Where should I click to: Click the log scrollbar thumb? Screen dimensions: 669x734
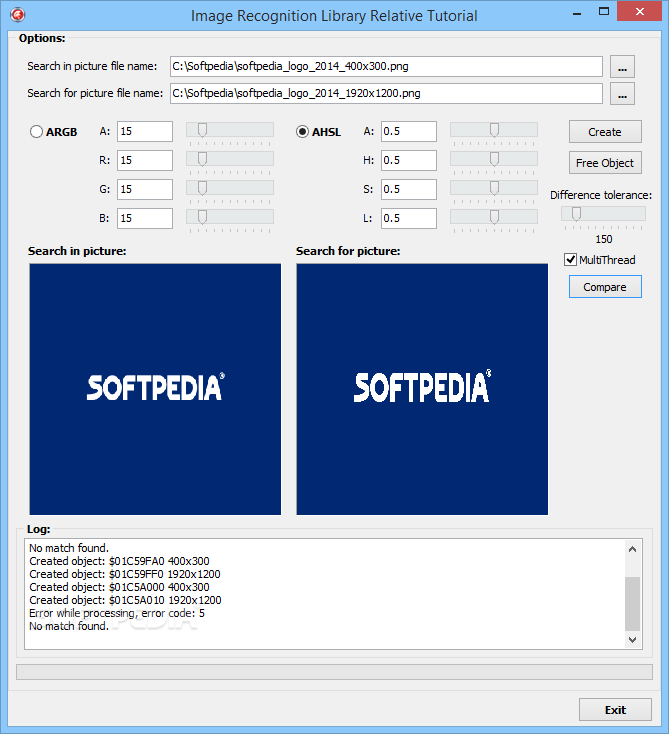(632, 604)
